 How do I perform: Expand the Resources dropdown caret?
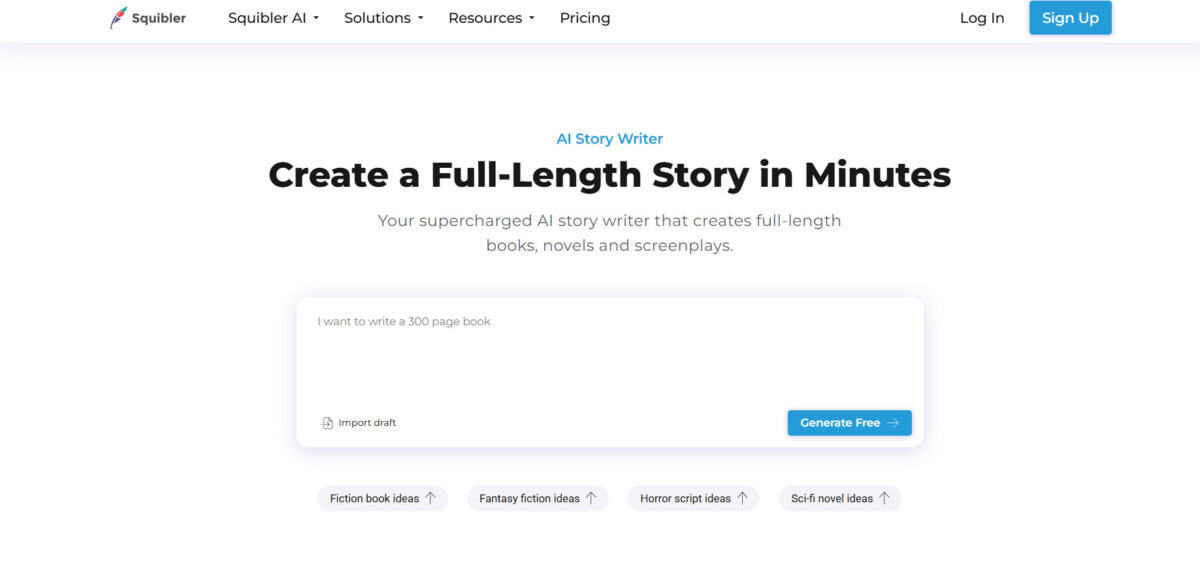tap(531, 18)
